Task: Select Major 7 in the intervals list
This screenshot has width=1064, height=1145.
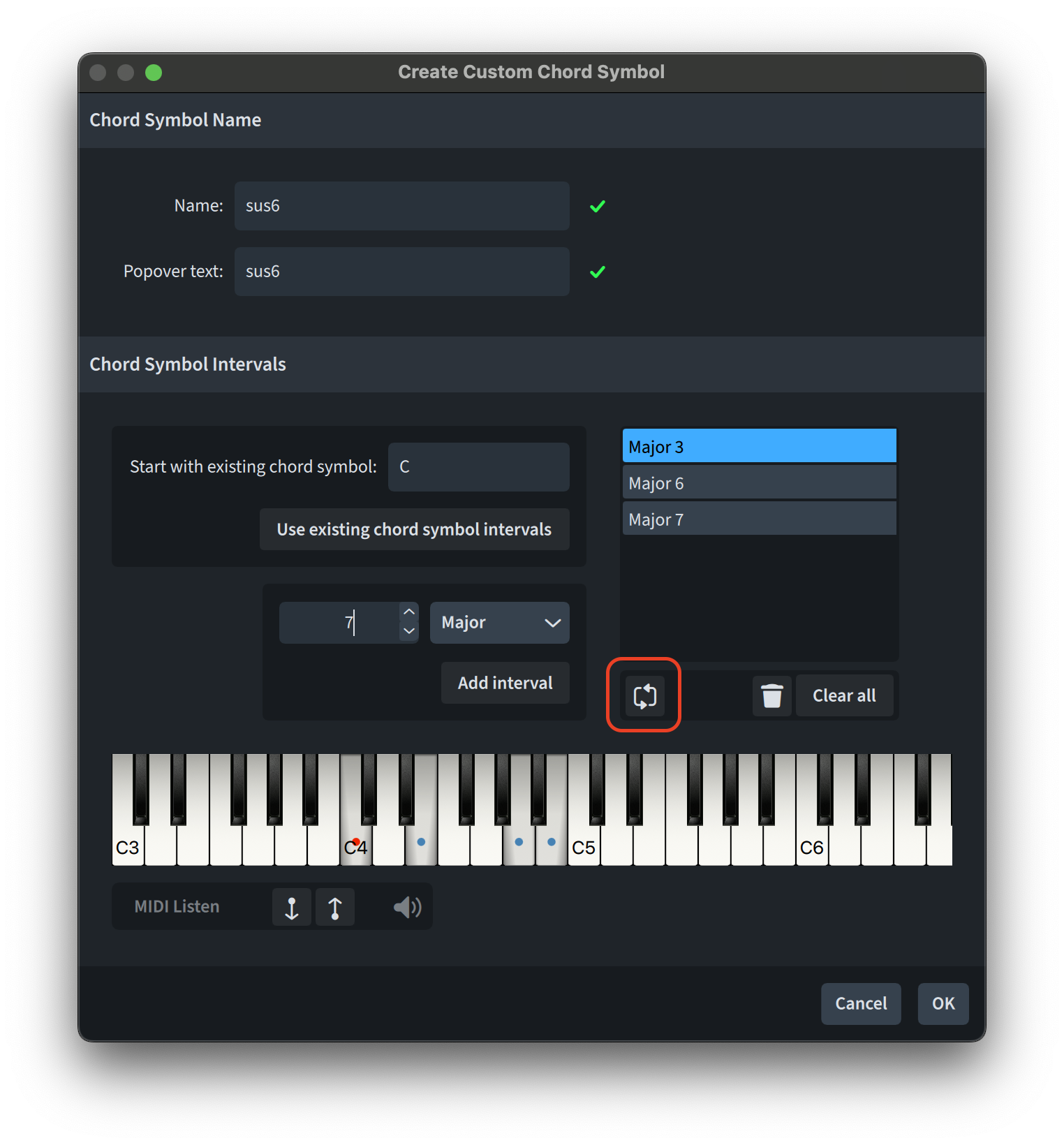Action: pos(759,519)
